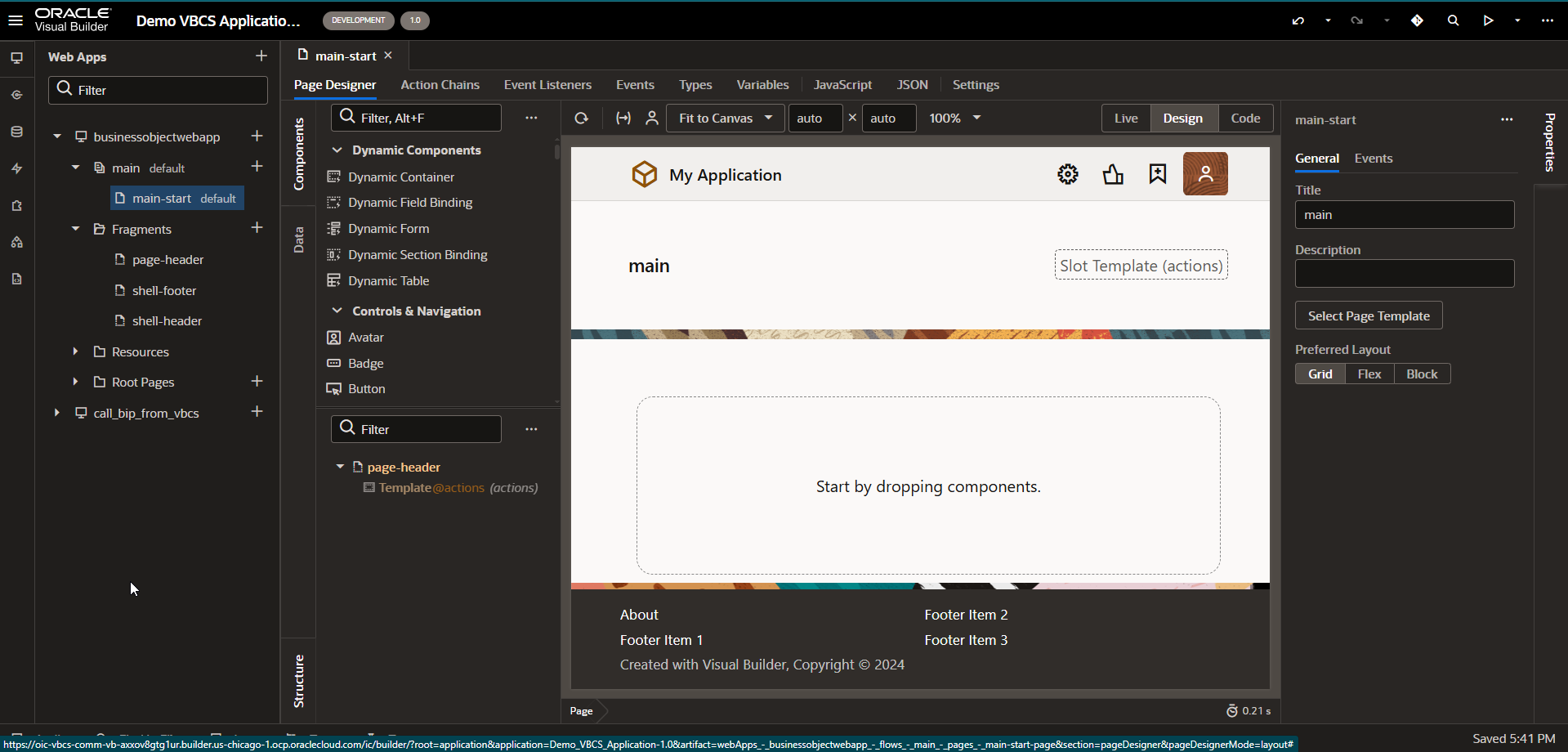Viewport: 1568px width, 752px height.
Task: Open Processes lightning icon in sidebar
Action: 16,168
